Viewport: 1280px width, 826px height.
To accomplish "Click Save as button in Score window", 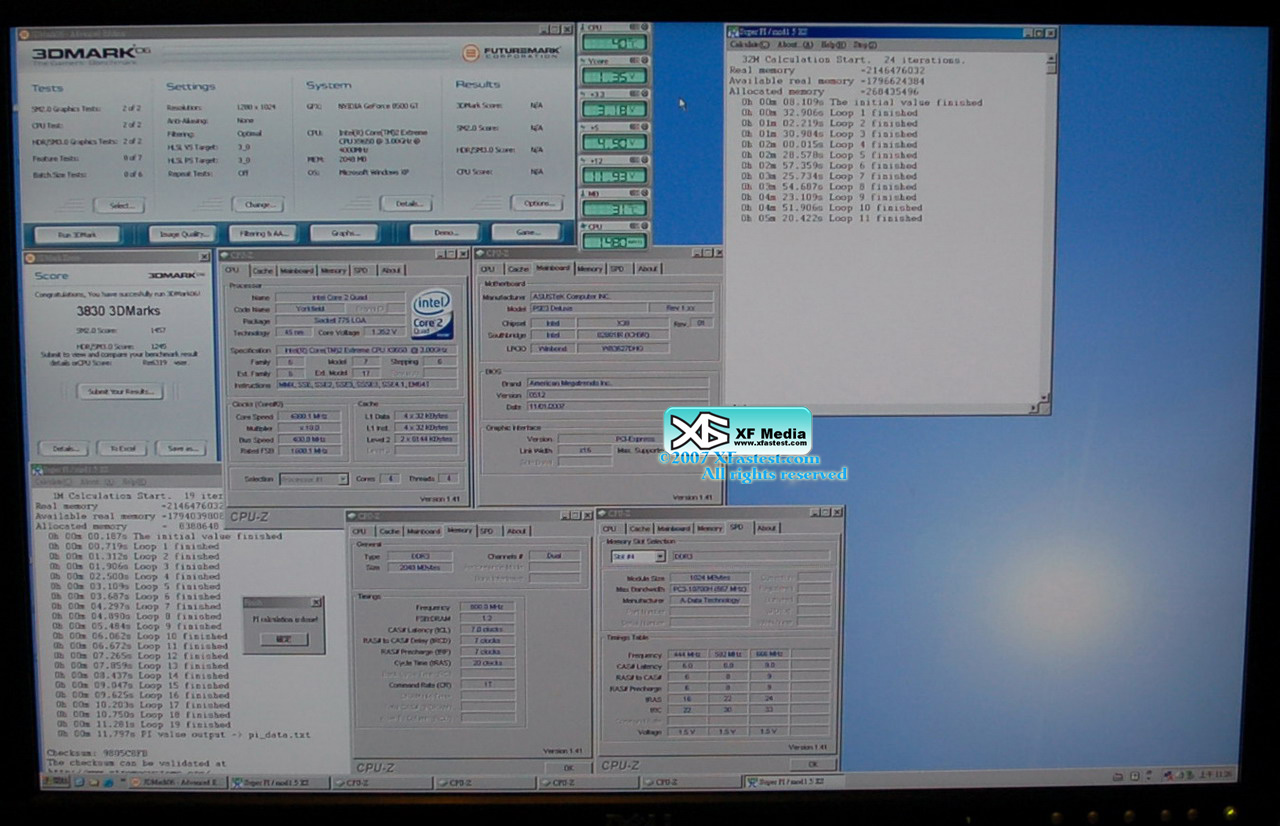I will pos(182,448).
